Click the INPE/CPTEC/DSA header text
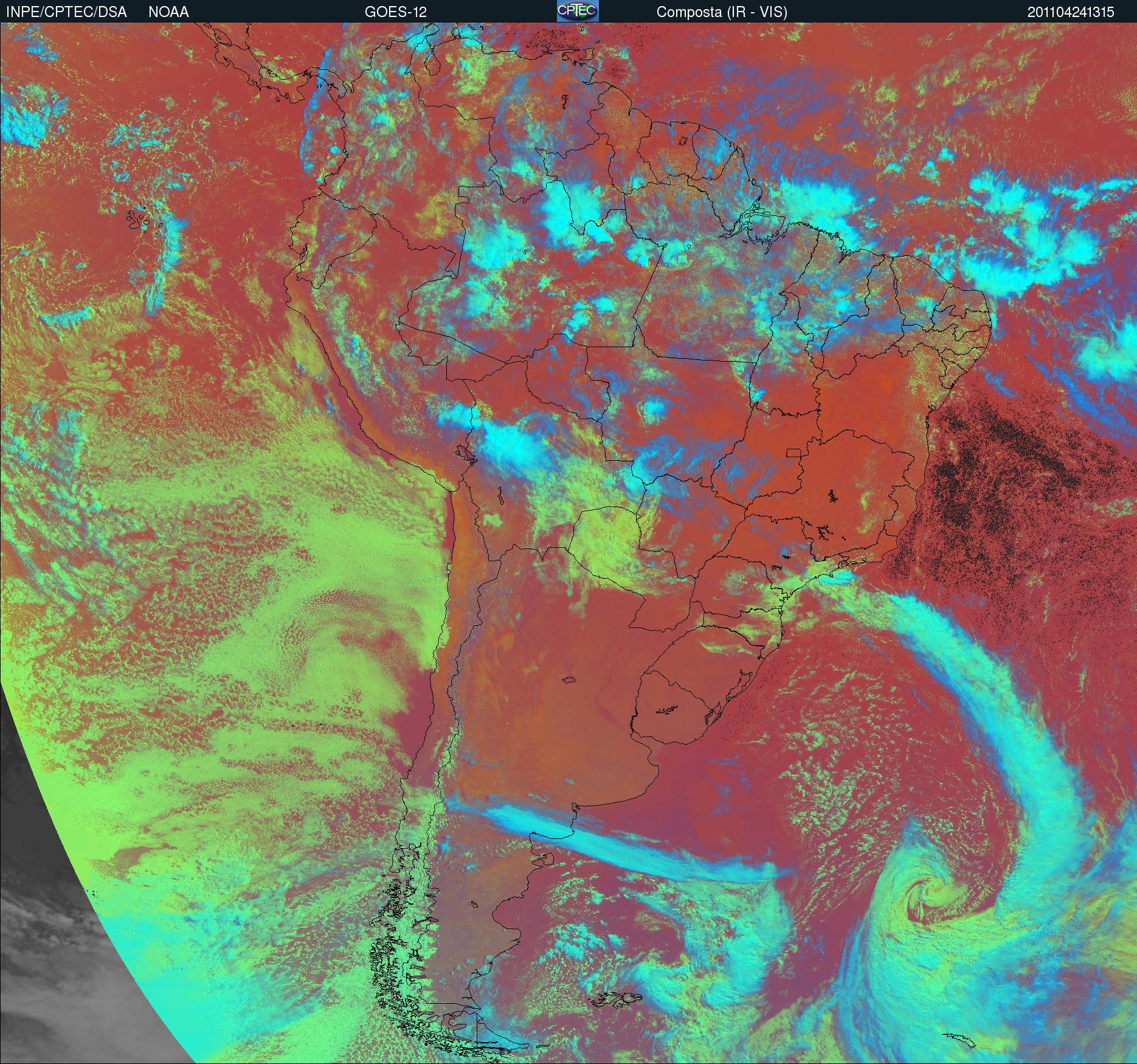1137x1064 pixels. pyautogui.click(x=66, y=12)
